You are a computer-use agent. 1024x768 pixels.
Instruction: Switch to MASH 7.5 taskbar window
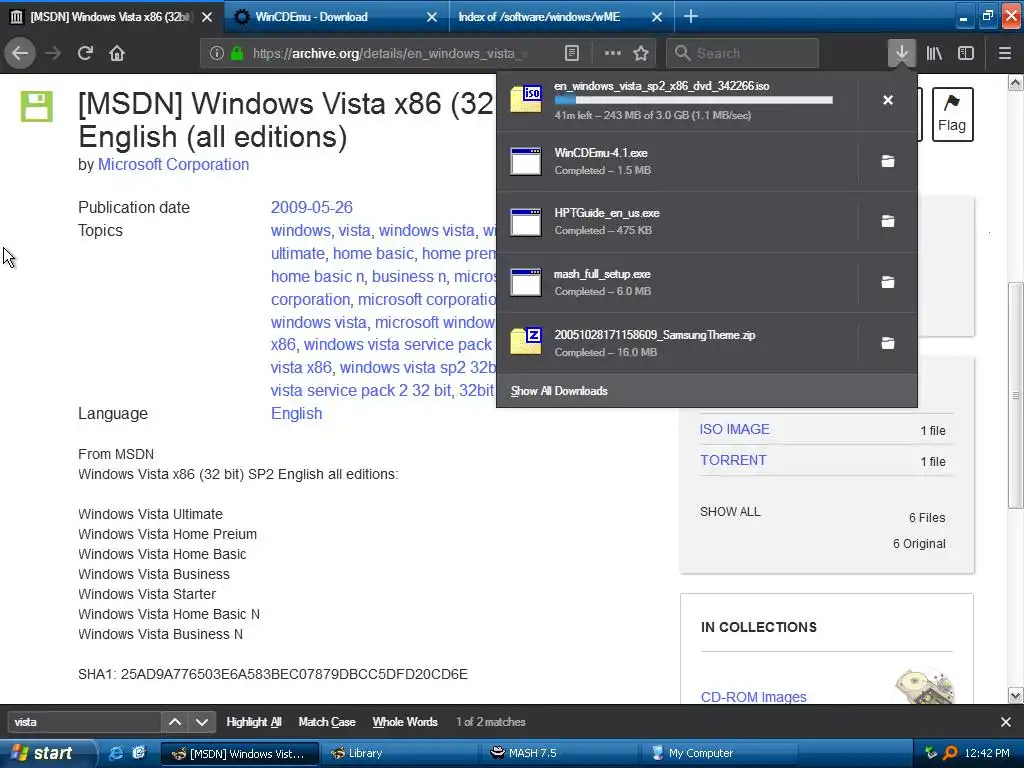point(558,753)
